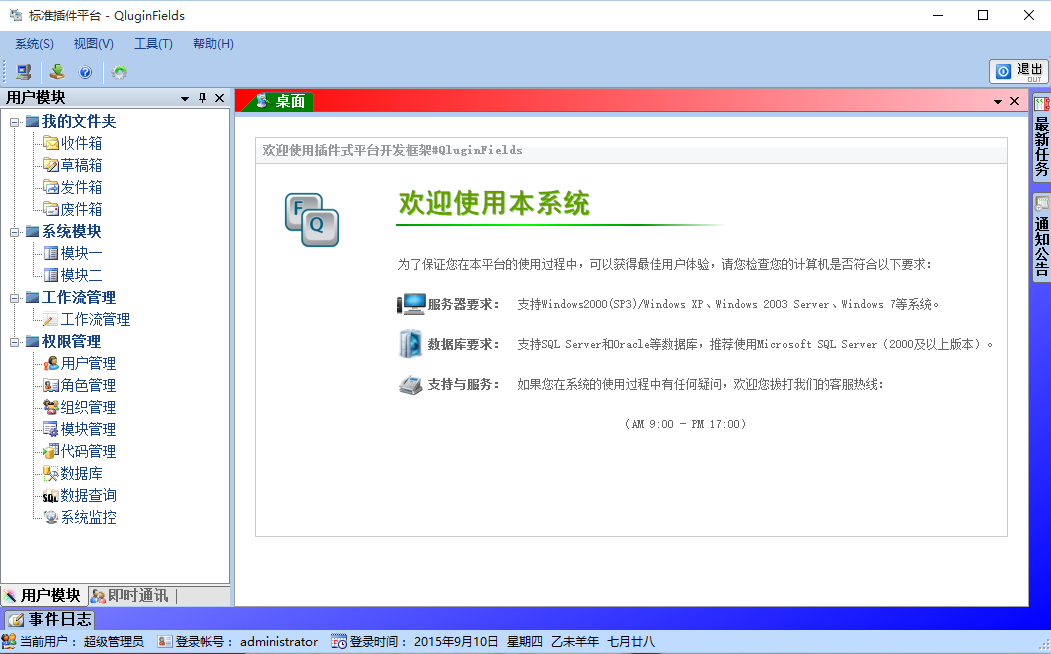Click the service hours (AM 9:00 – PM 17:00)
1051x654 pixels.
[685, 424]
